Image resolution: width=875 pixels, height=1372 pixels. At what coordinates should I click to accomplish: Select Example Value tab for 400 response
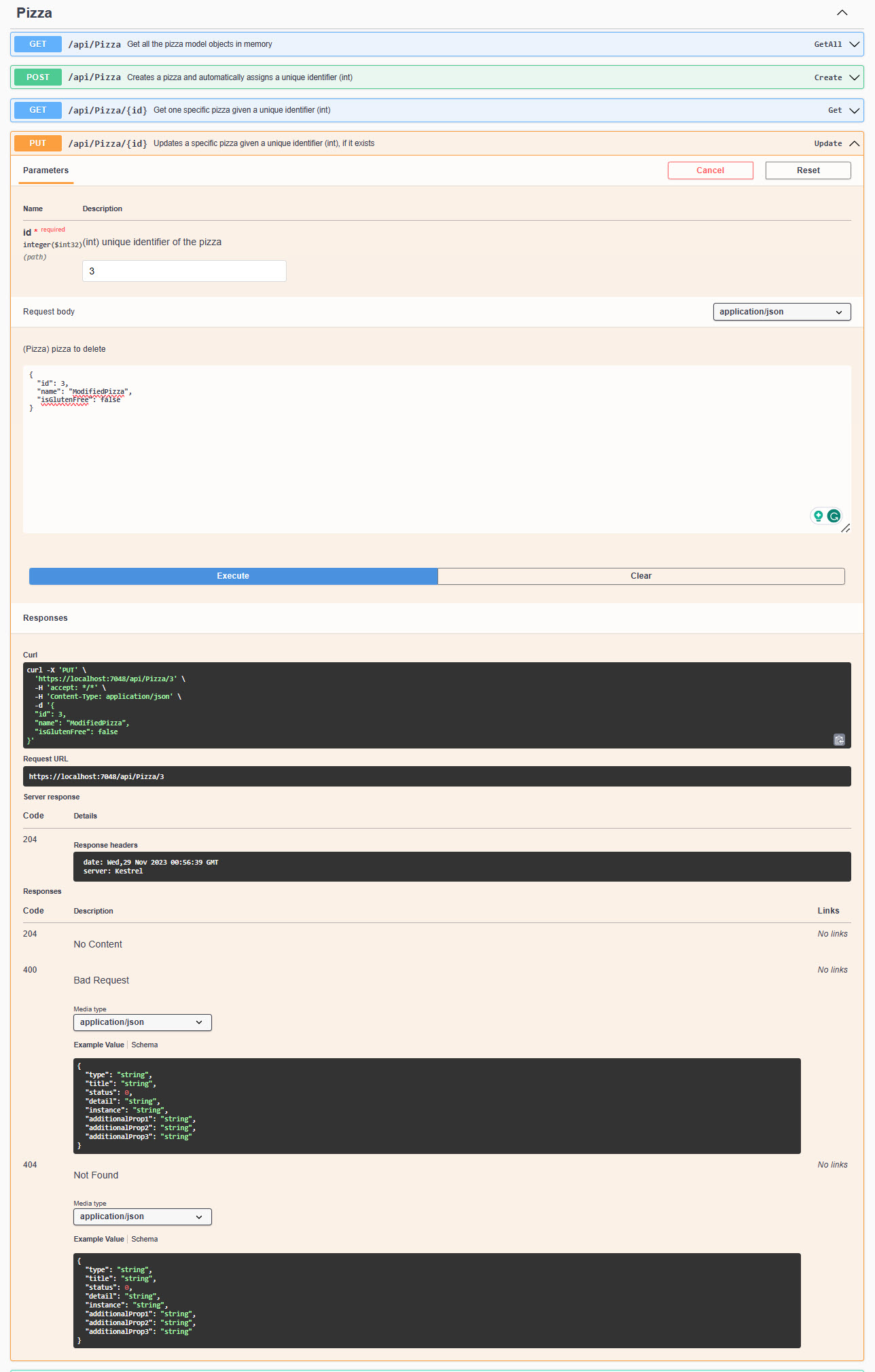[x=99, y=1045]
